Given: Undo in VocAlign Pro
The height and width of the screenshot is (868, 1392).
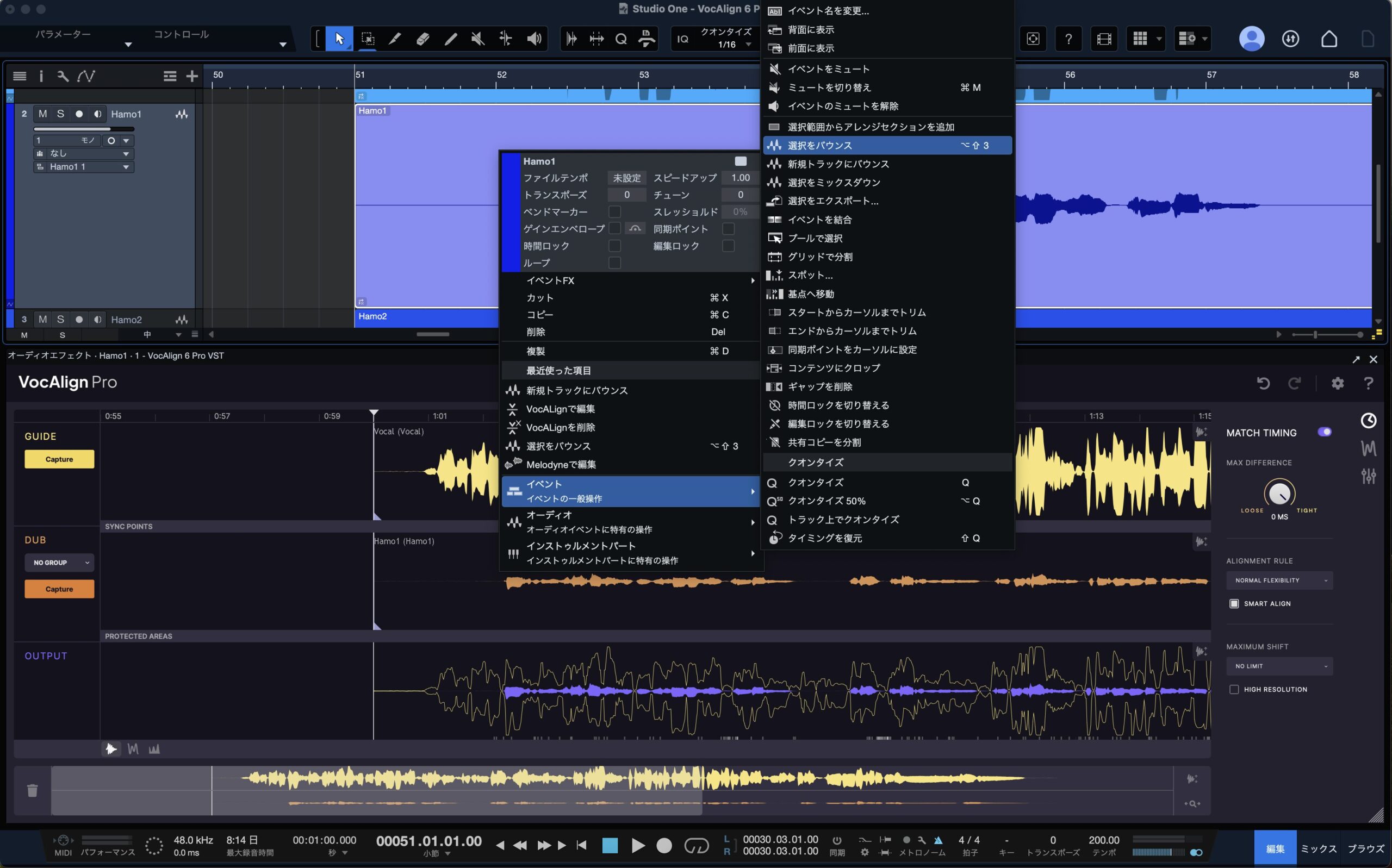Looking at the screenshot, I should click(1263, 383).
